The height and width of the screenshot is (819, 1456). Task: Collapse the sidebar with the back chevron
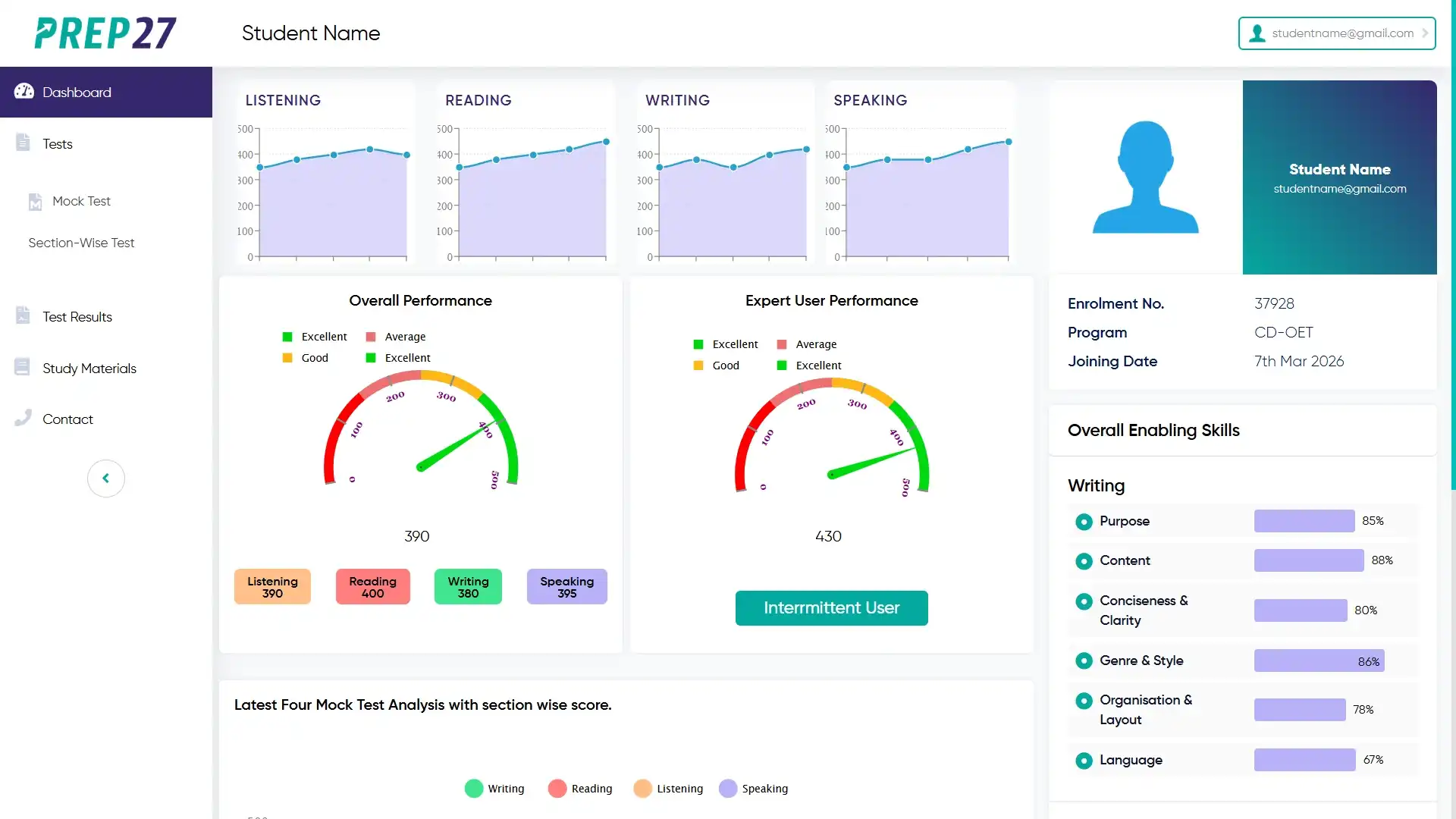coord(106,478)
